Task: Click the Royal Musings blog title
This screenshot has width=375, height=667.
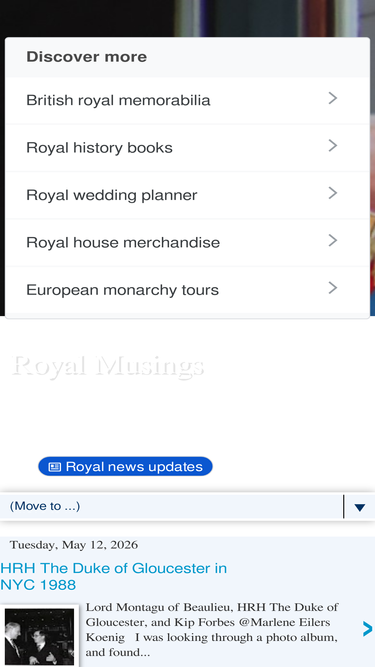Action: [108, 366]
